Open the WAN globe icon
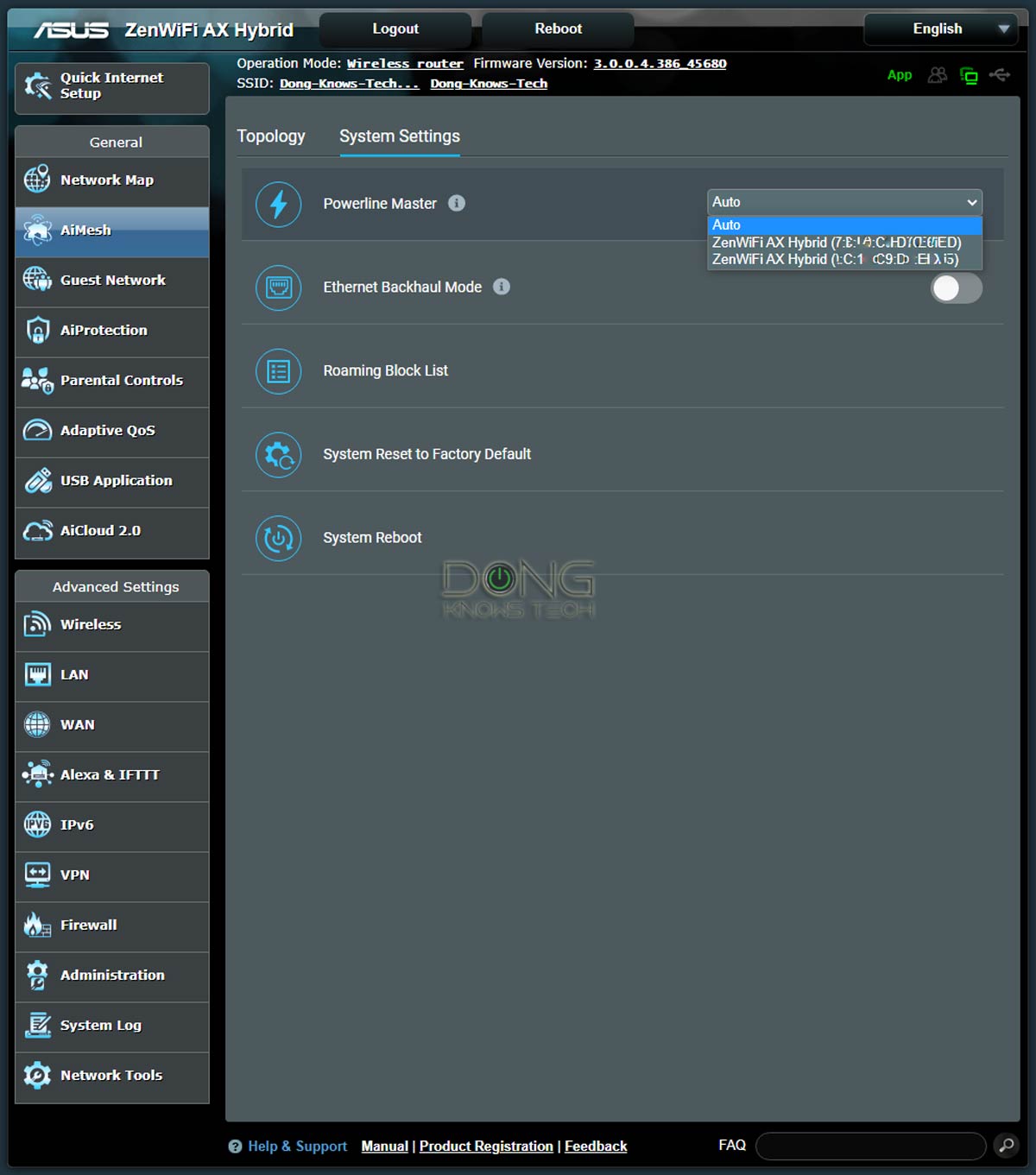The width and height of the screenshot is (1036, 1175). (x=37, y=724)
